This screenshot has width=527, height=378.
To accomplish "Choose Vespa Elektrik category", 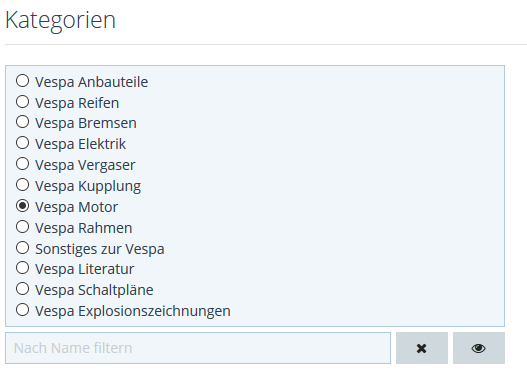I will point(23,143).
